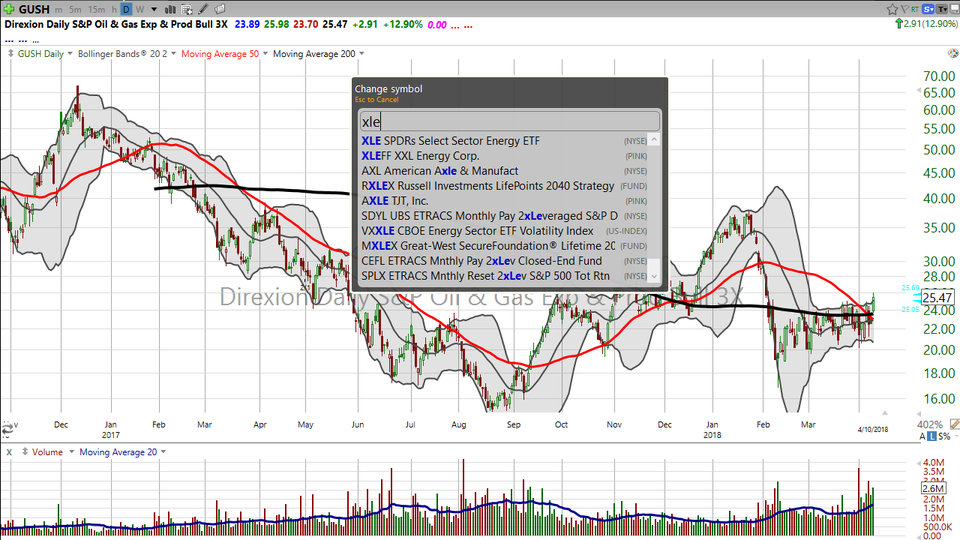Click the gray arrow beside 65.00 price
Image resolution: width=960 pixels, height=540 pixels.
918,91
